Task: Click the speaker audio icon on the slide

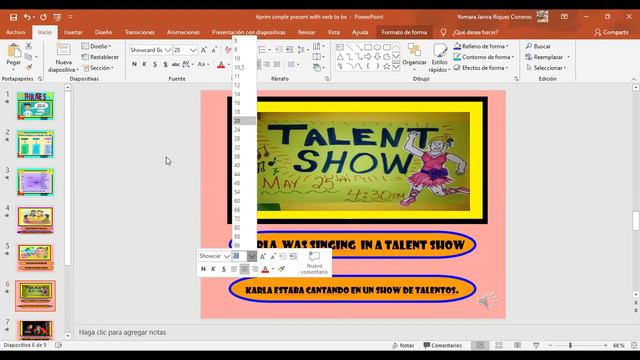Action: (487, 301)
